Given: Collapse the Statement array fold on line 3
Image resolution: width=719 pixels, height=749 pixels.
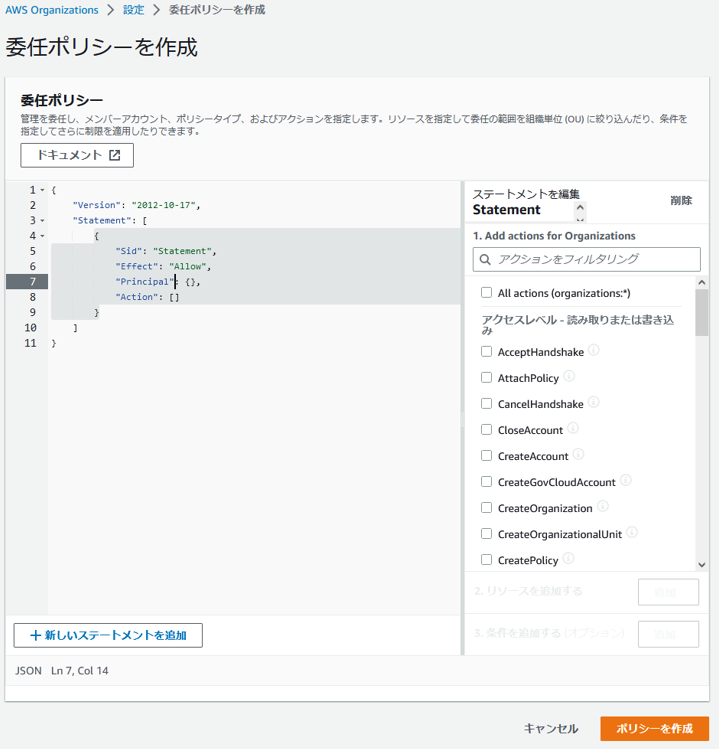Looking at the screenshot, I should point(43,221).
